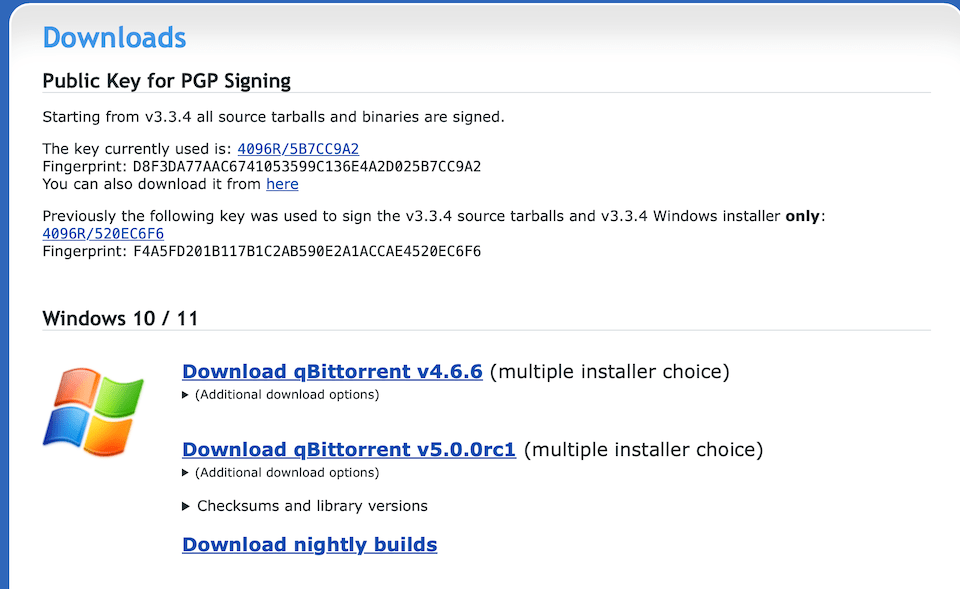Download qBittorrent v4.6.6
Viewport: 960px width, 589px height.
332,372
